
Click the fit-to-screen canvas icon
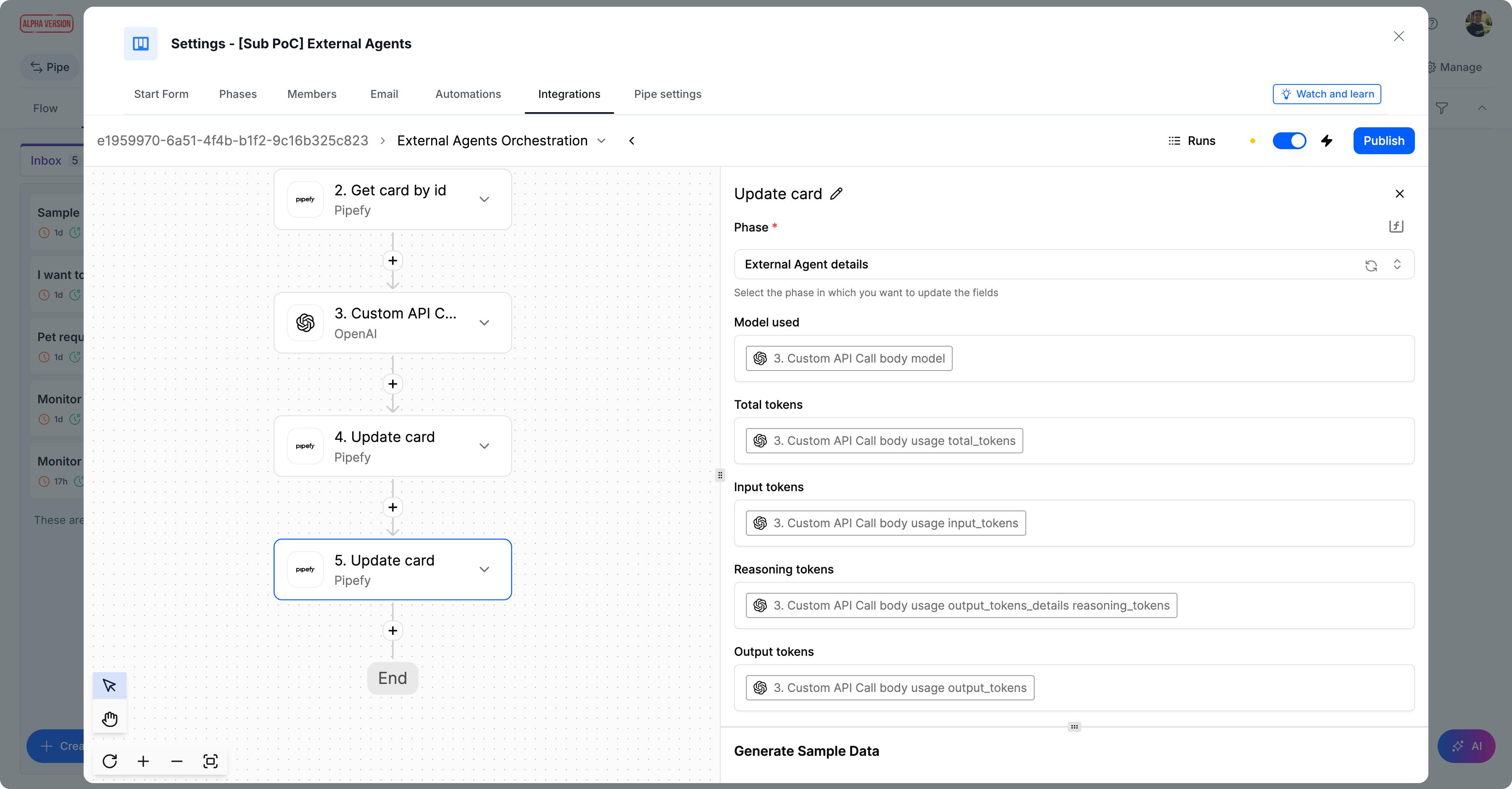click(x=210, y=761)
